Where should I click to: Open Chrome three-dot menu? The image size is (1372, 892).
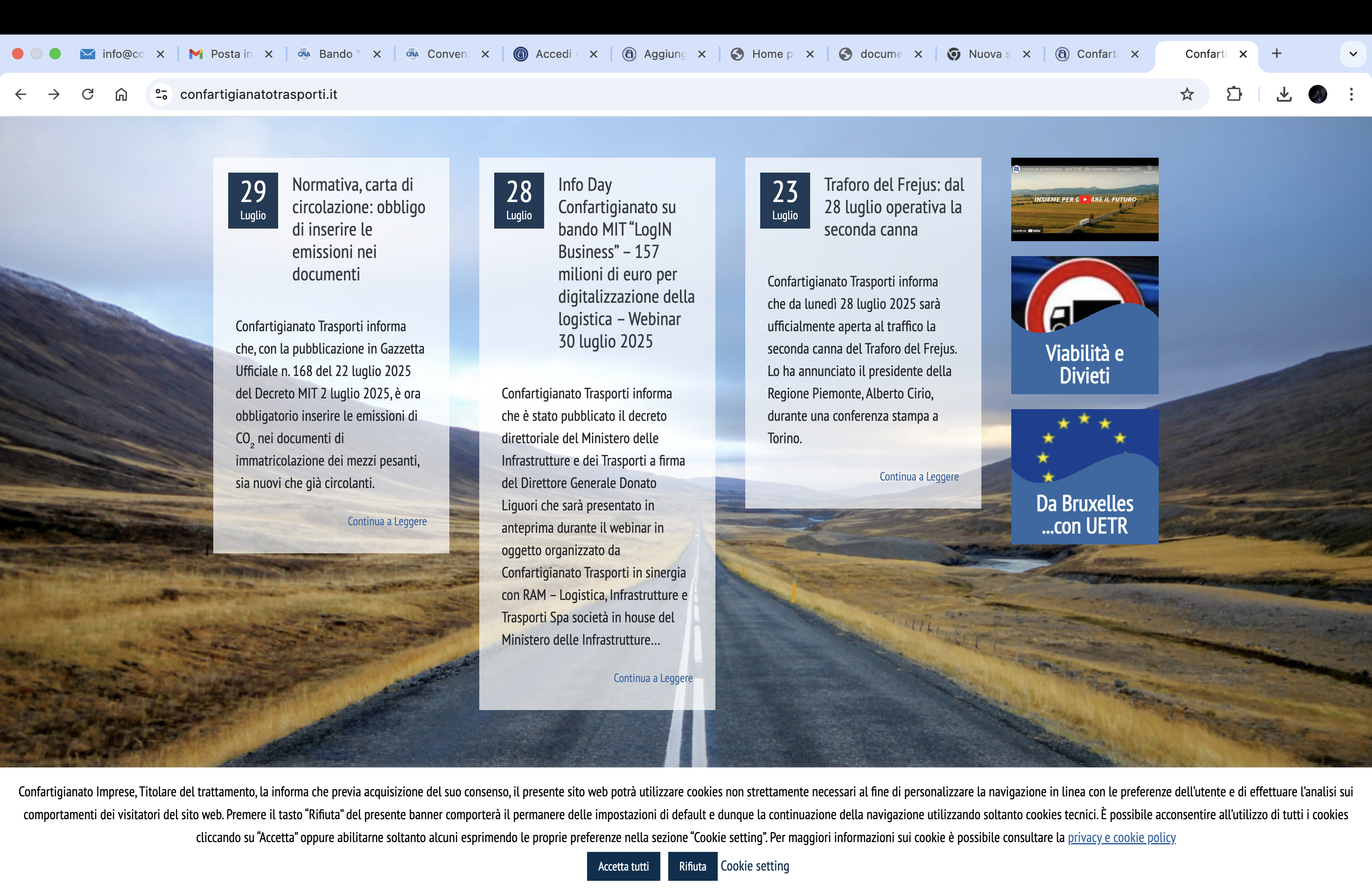tap(1351, 94)
